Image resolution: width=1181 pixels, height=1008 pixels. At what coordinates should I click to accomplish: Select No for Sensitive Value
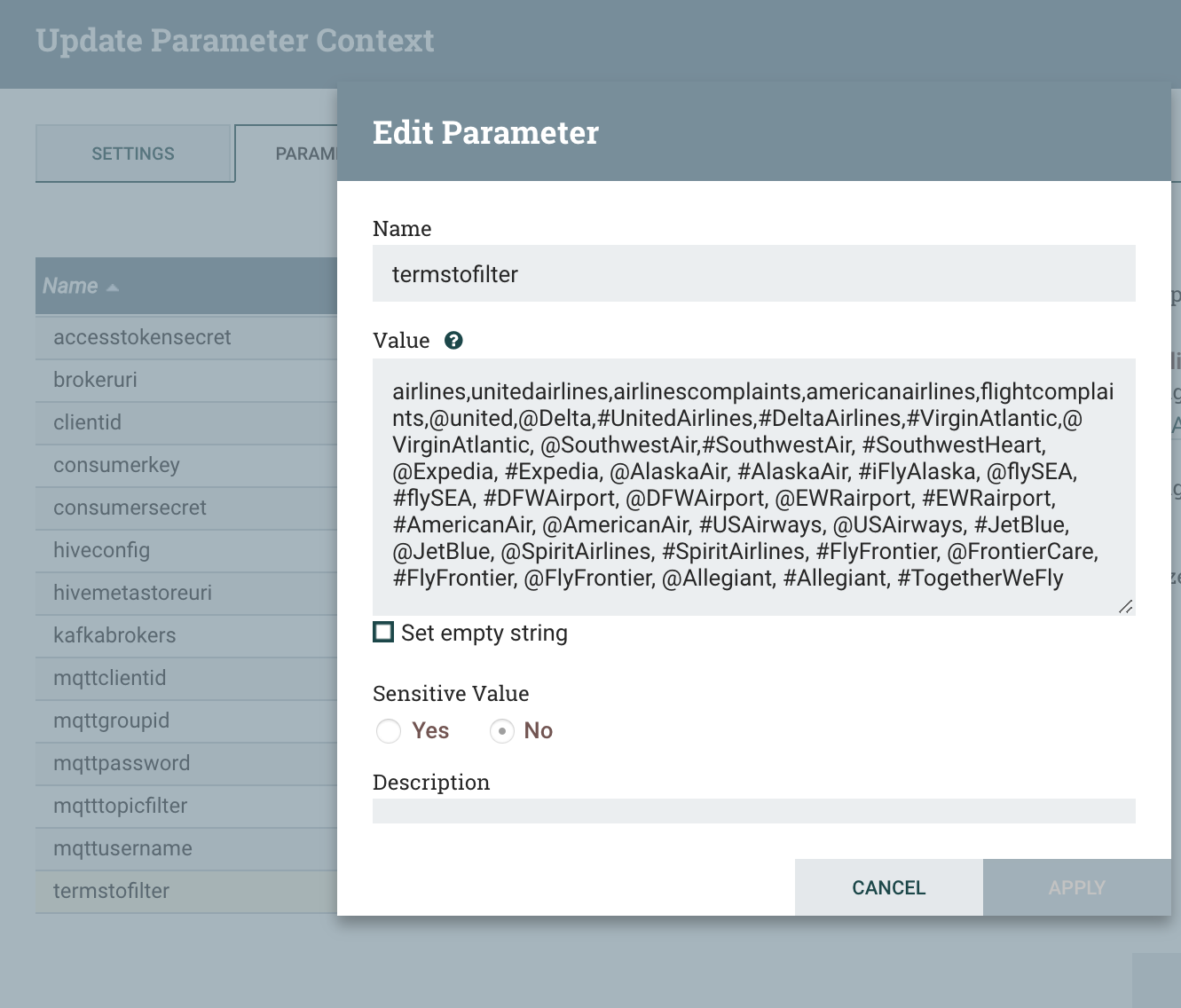[502, 731]
